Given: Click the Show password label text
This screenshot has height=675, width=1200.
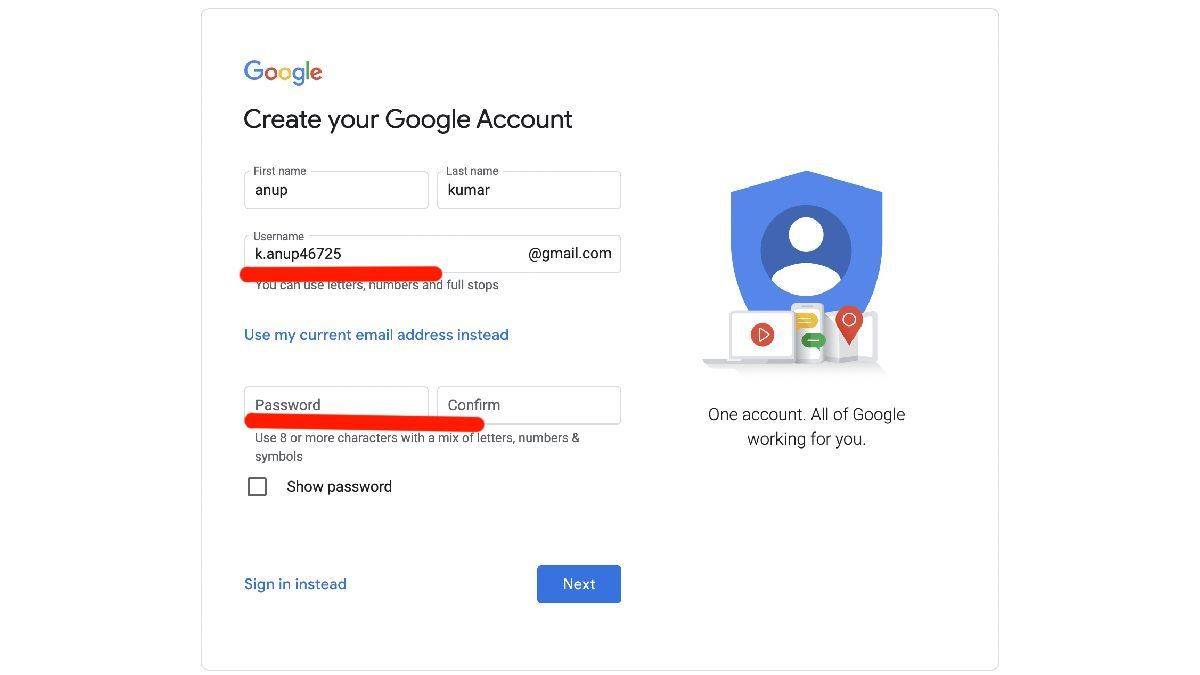Looking at the screenshot, I should pyautogui.click(x=339, y=487).
